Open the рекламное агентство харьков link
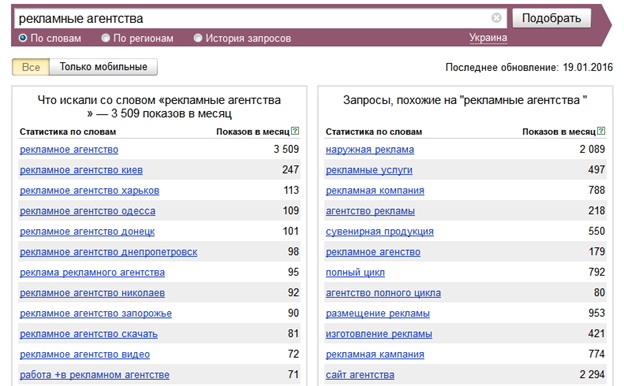This screenshot has height=386, width=624. (x=90, y=191)
